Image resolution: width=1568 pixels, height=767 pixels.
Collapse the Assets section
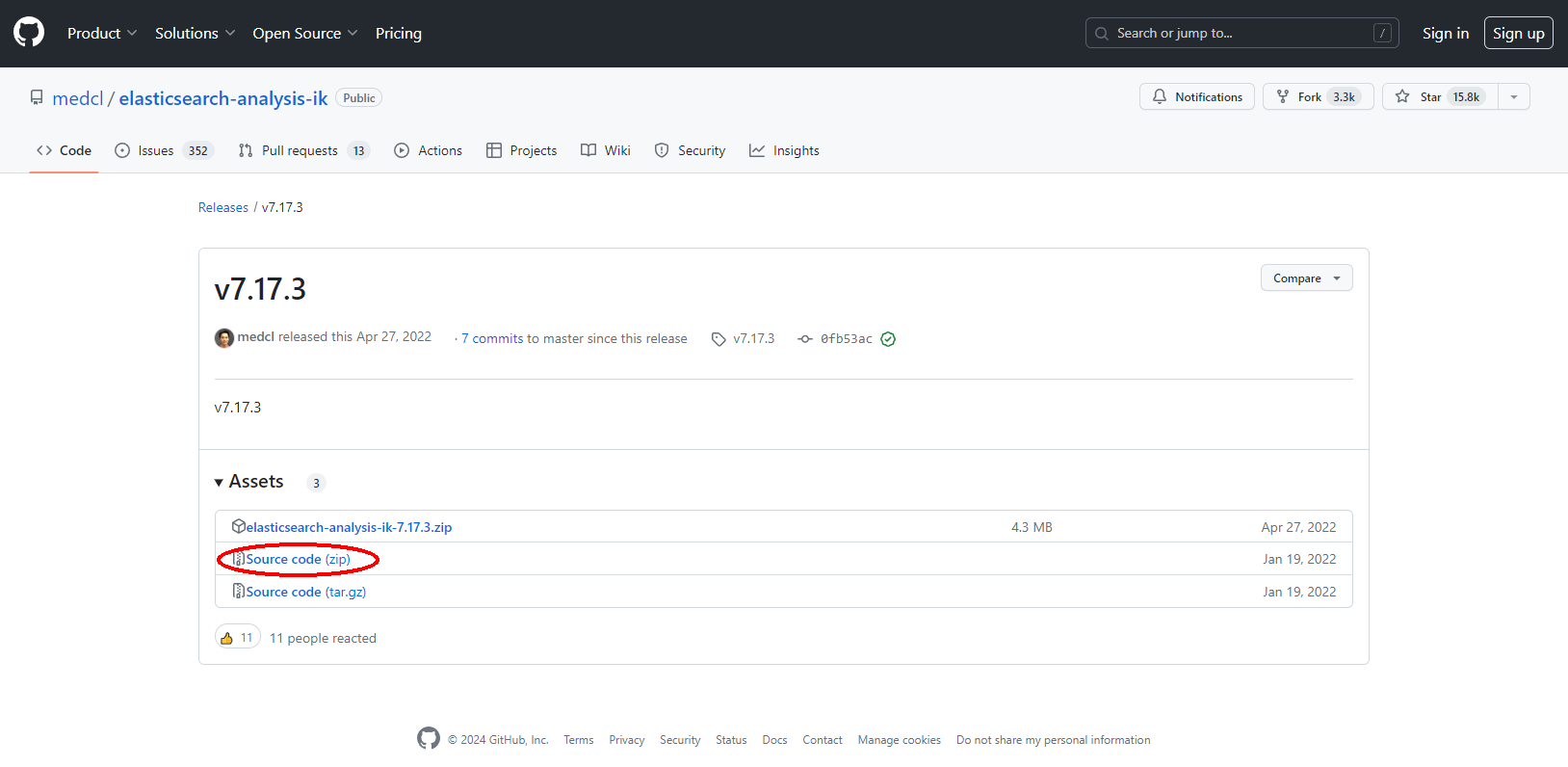(x=249, y=482)
